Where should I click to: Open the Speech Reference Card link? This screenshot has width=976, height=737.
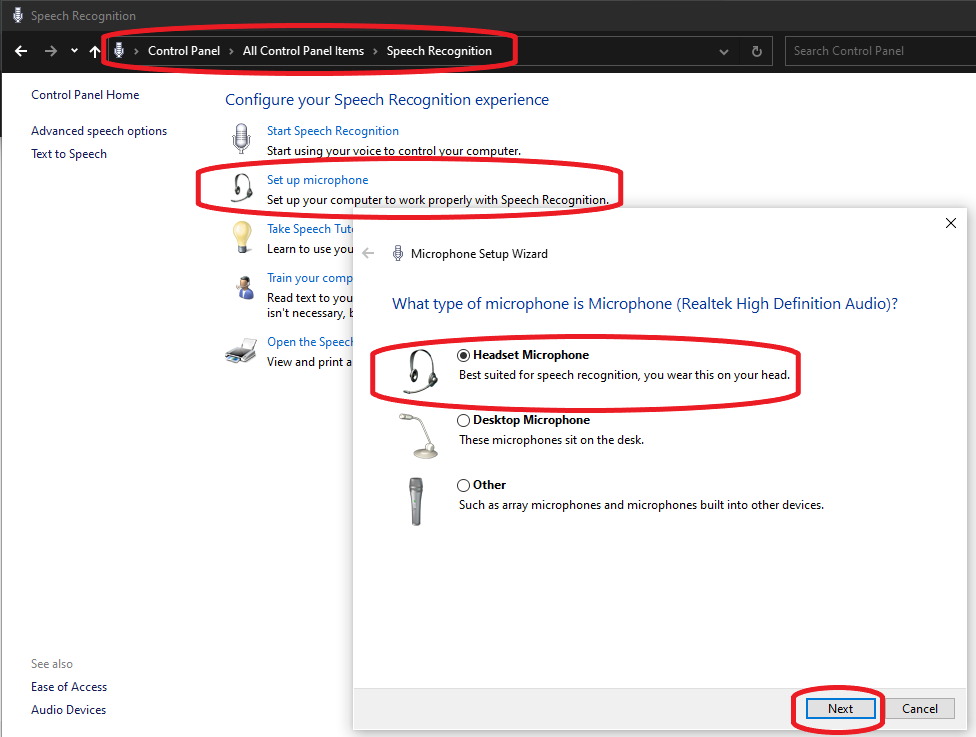click(310, 342)
